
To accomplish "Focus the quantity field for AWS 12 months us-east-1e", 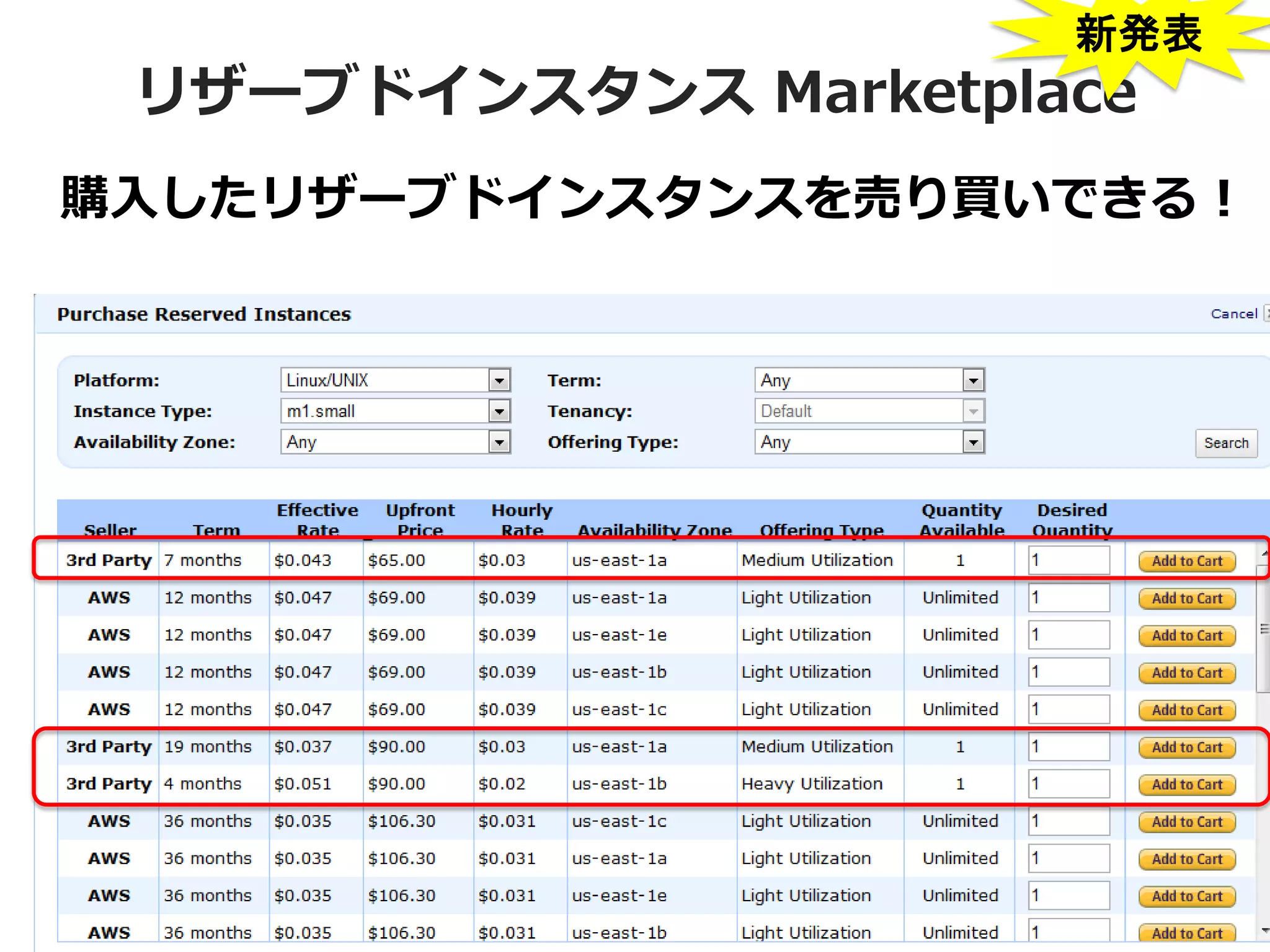I will (1069, 635).
